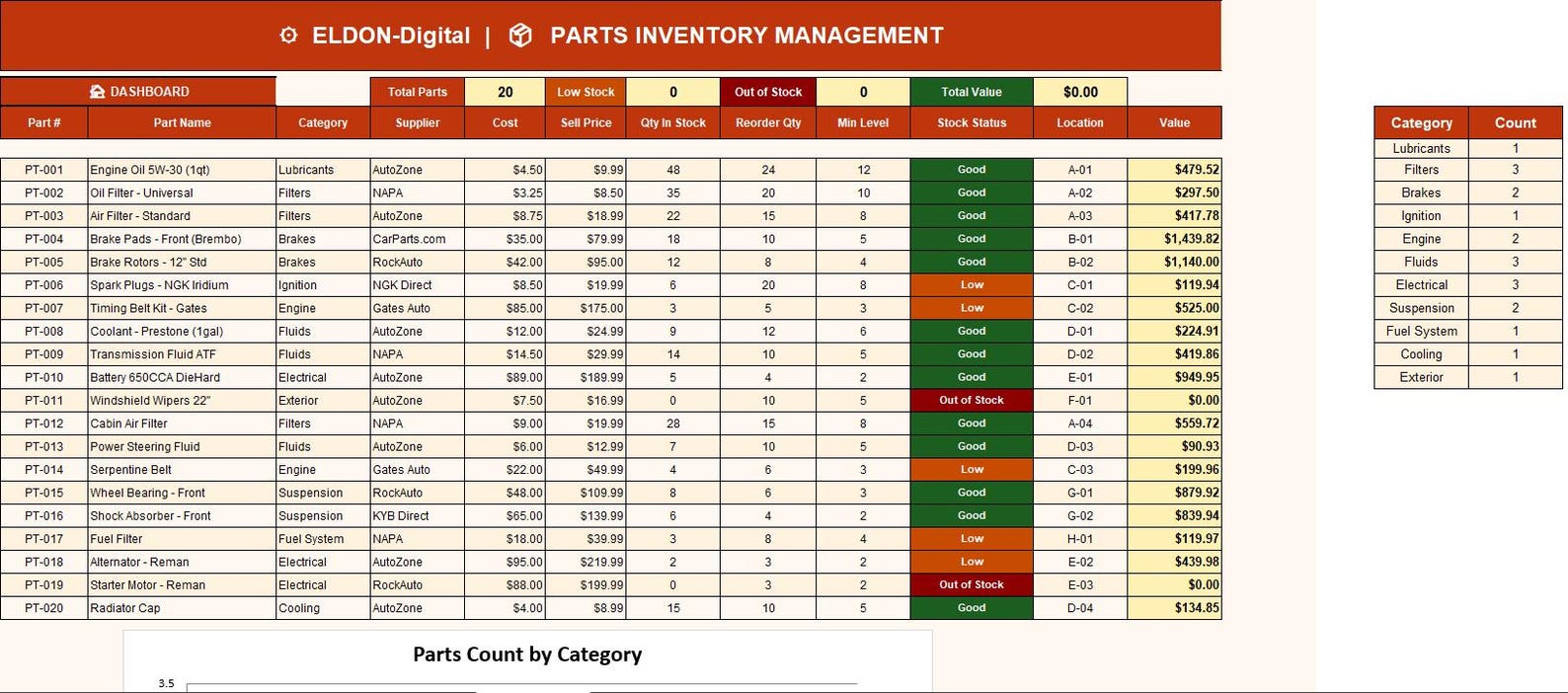The height and width of the screenshot is (693, 1568).
Task: Select the Qty In Stock column header
Action: coord(673,123)
